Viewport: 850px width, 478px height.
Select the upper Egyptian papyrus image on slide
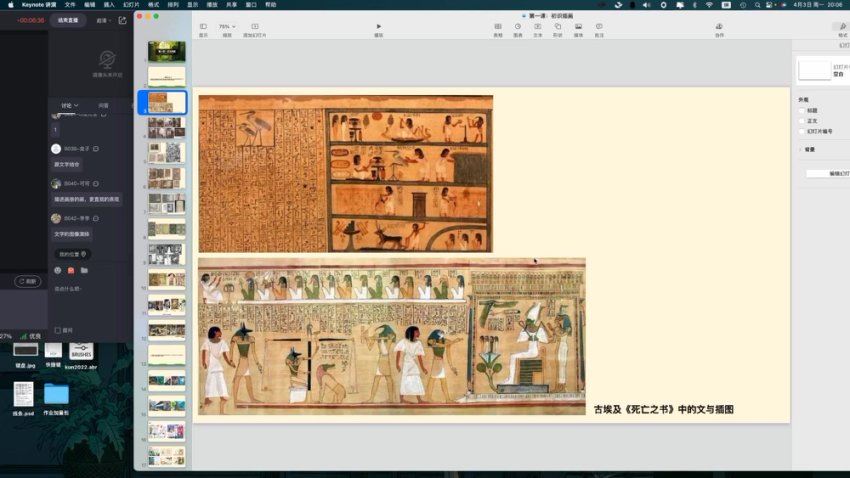346,174
